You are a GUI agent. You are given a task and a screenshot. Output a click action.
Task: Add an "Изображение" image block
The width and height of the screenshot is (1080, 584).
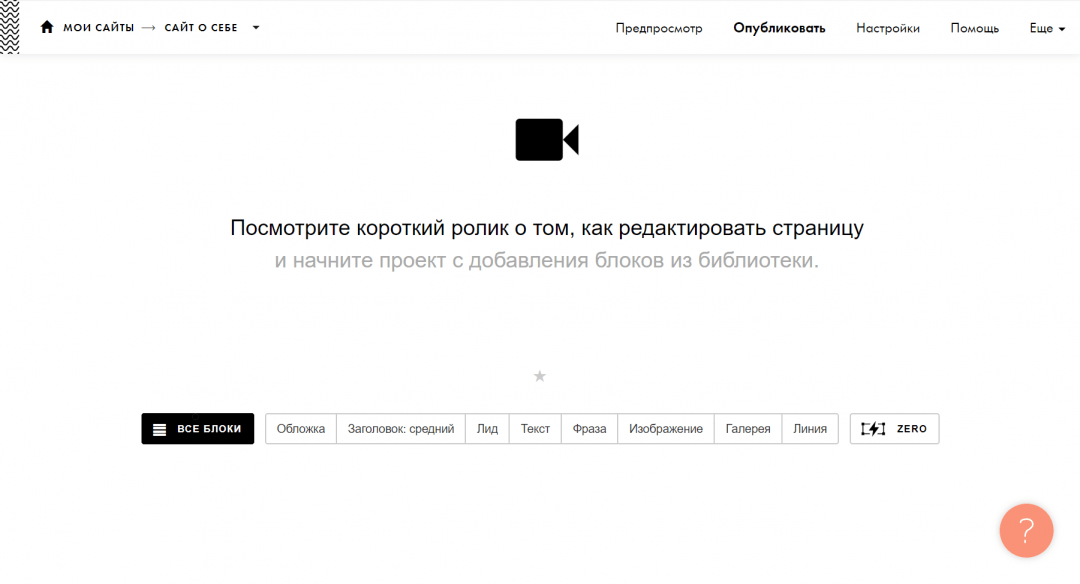click(666, 429)
